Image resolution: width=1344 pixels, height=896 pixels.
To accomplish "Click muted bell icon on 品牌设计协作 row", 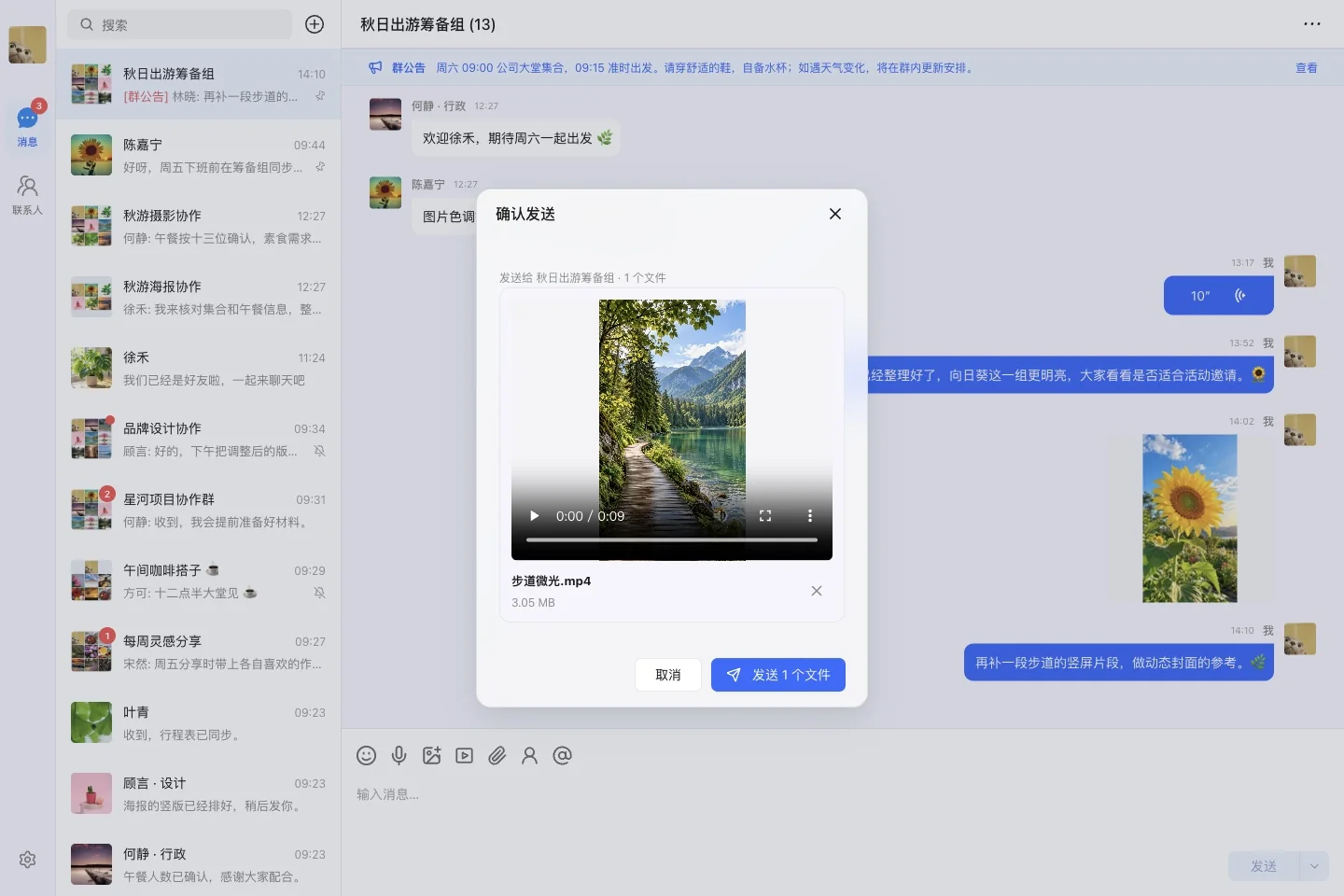I will pyautogui.click(x=320, y=451).
